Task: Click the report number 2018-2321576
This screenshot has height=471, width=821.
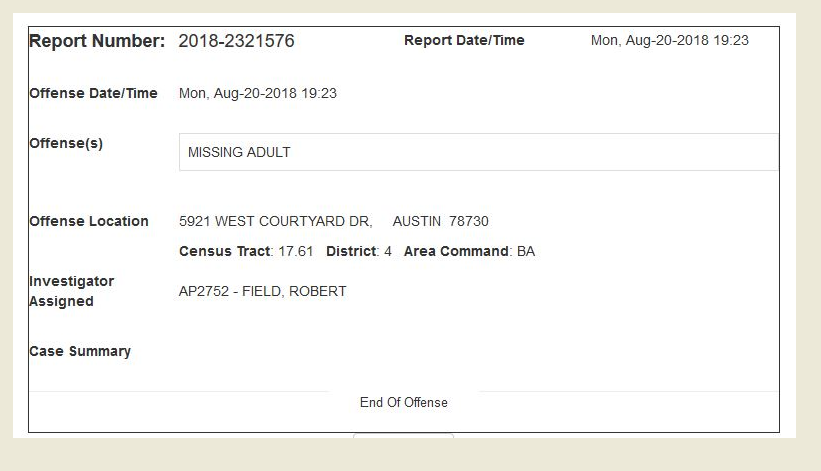Action: tap(236, 41)
